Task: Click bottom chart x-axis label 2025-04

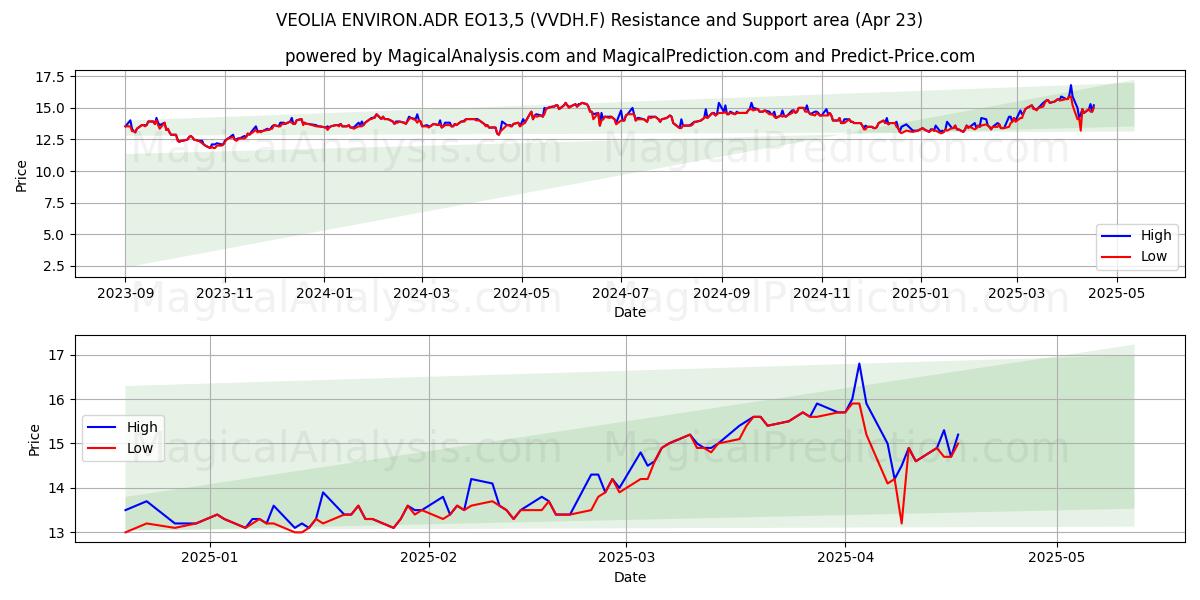Action: pos(845,560)
